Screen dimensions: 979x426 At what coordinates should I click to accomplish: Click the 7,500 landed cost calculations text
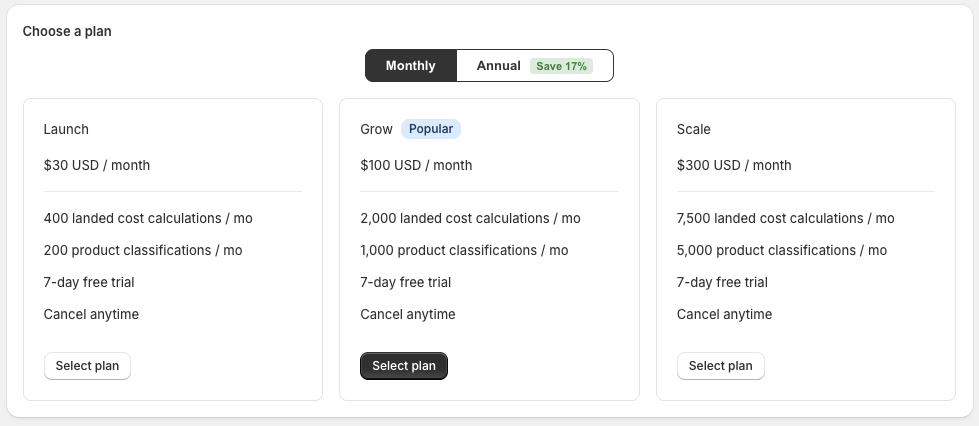785,218
